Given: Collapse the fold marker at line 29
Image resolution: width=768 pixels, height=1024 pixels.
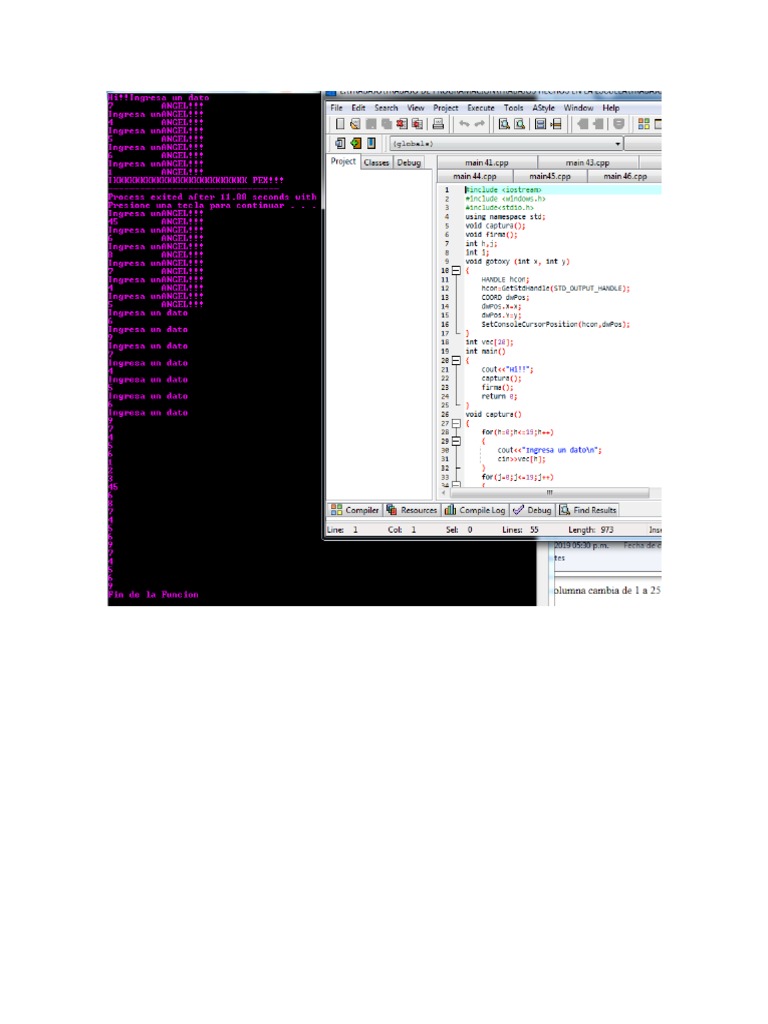Looking at the screenshot, I should pos(456,441).
